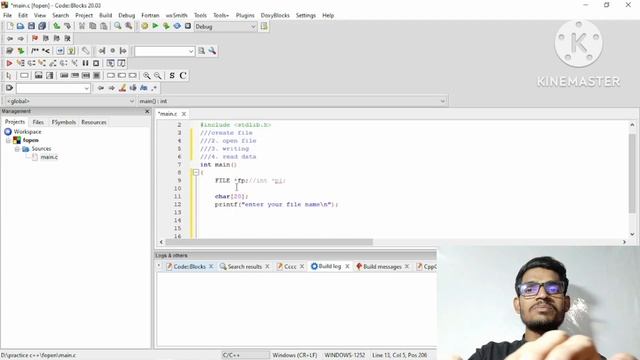Viewport: 640px width, 360px height.
Task: Build the project with the gear icon
Action: (144, 26)
